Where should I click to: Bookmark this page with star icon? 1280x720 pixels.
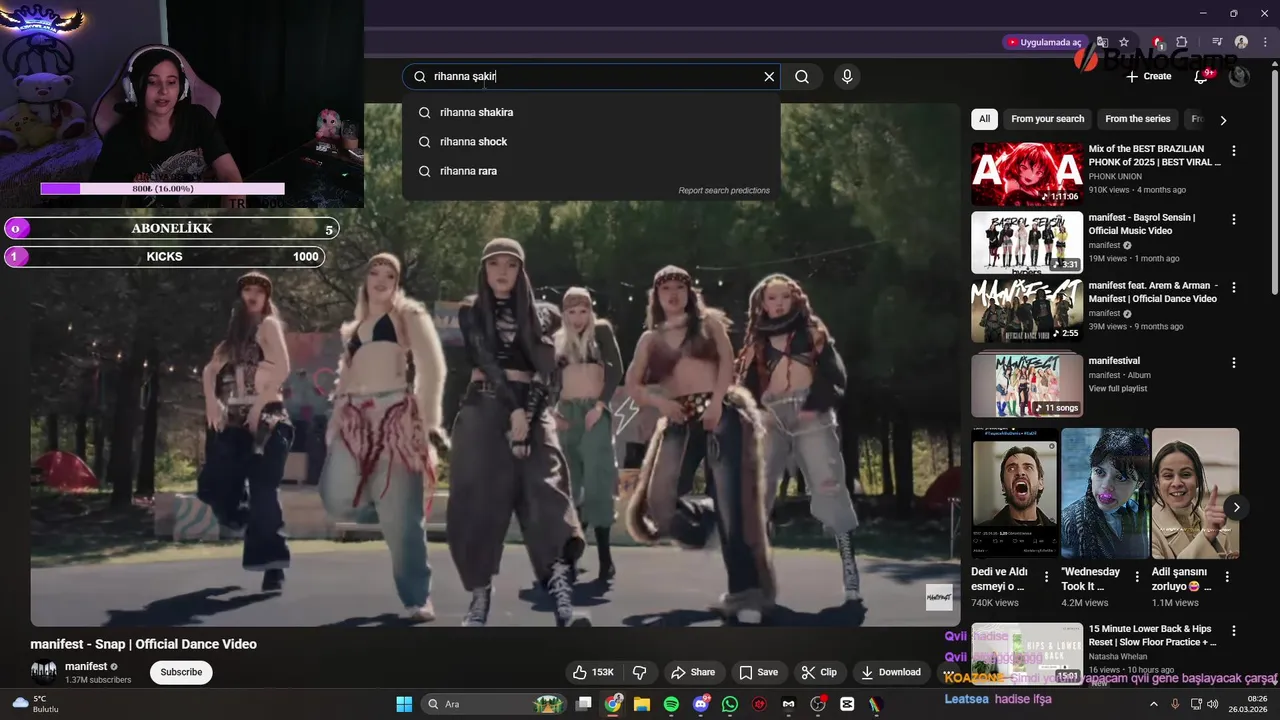[x=1124, y=42]
